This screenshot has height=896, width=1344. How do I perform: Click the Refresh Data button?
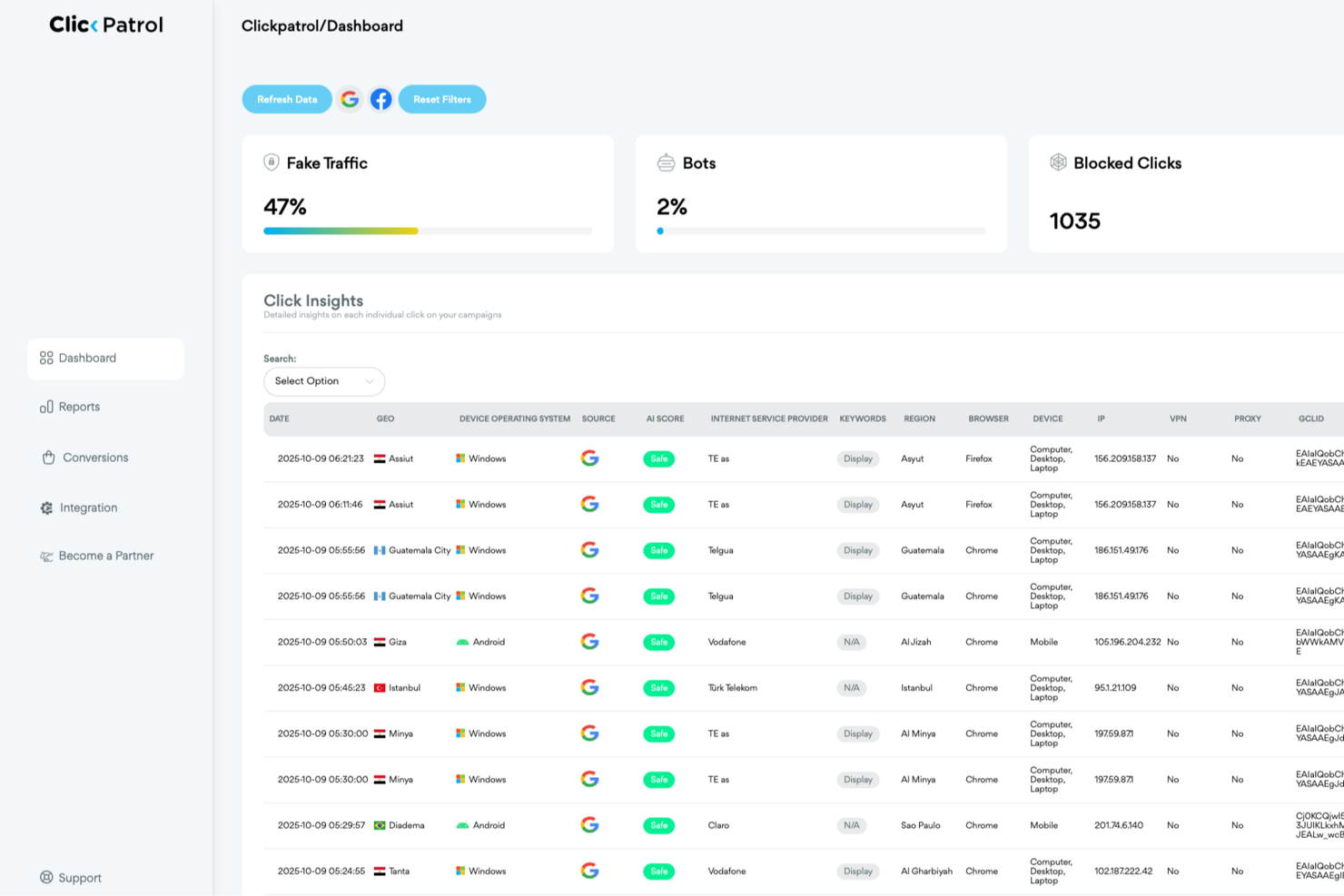286,99
